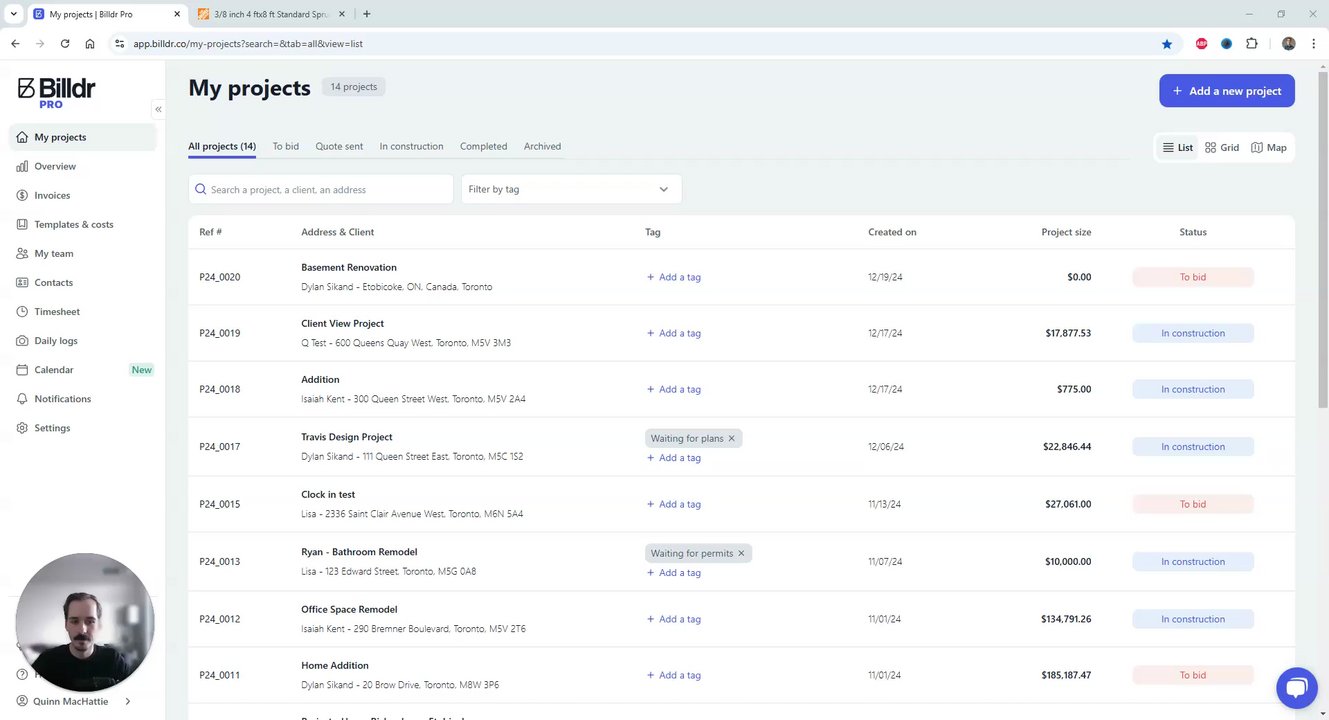The height and width of the screenshot is (720, 1329).
Task: Click the To bid status of Home Addition
Action: pyautogui.click(x=1193, y=675)
